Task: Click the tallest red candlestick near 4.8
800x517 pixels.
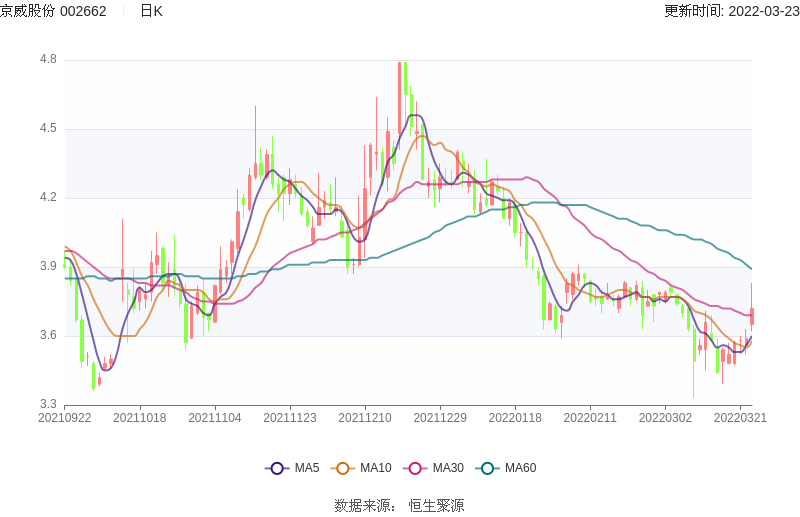Action: point(400,95)
